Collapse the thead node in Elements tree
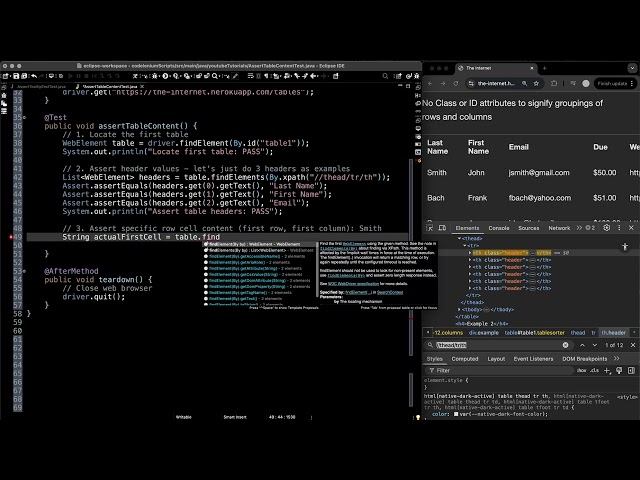 pyautogui.click(x=460, y=238)
